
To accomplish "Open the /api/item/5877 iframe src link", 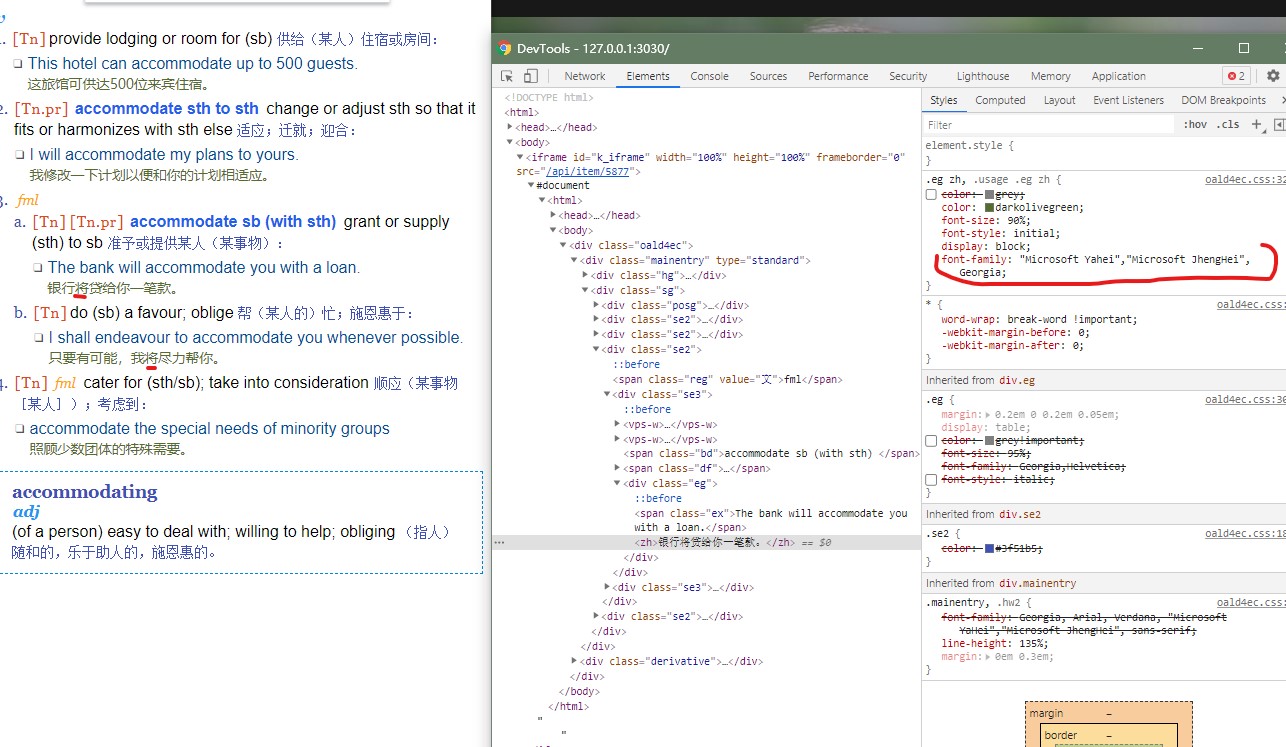I will coord(587,171).
